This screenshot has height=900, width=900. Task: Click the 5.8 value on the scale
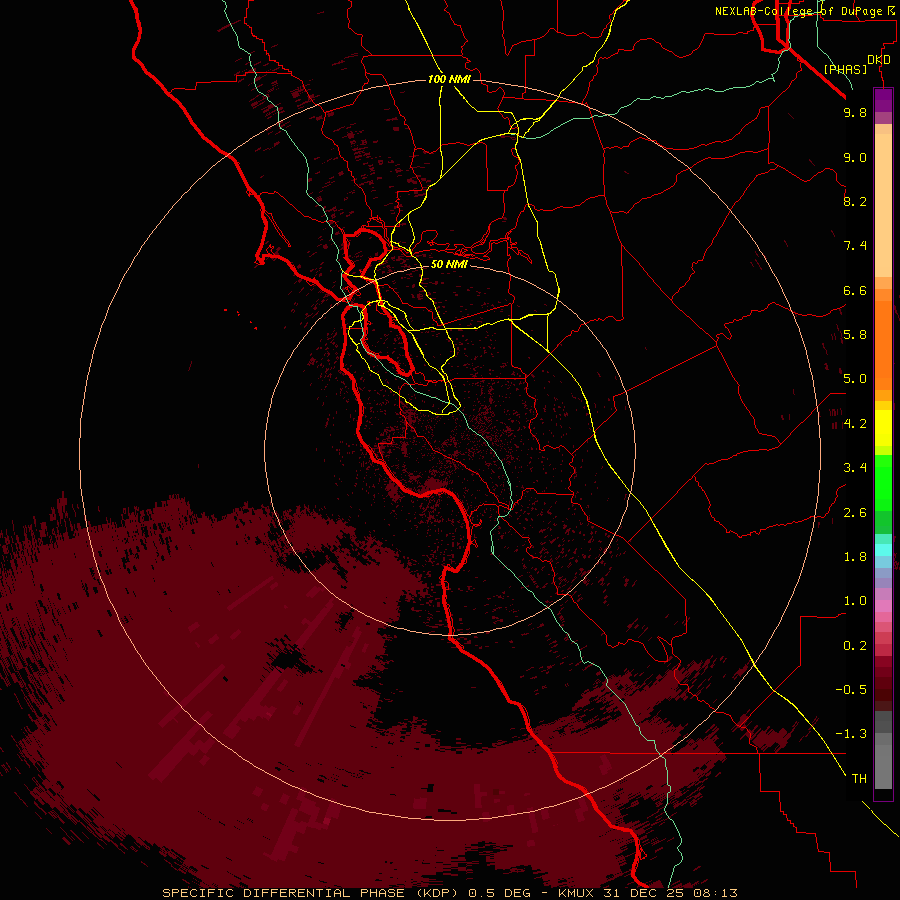pyautogui.click(x=855, y=335)
